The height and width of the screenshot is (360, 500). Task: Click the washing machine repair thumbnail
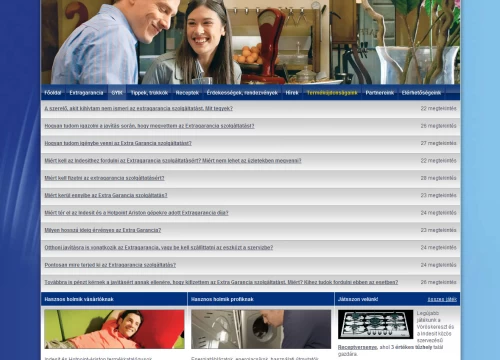pyautogui.click(x=261, y=329)
